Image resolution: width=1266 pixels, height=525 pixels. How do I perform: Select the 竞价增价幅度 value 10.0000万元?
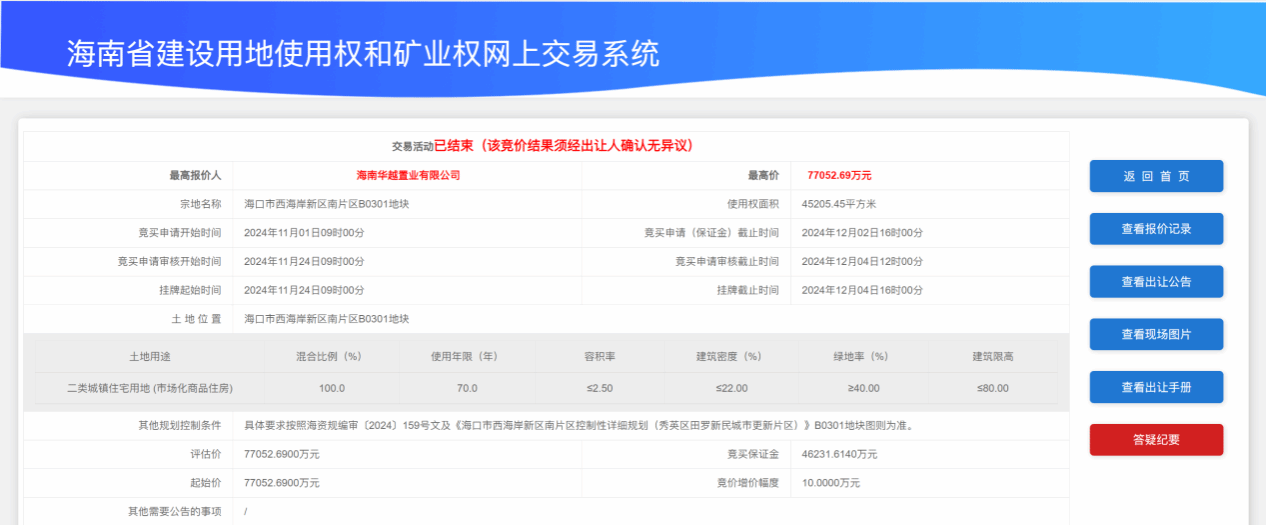(x=830, y=483)
